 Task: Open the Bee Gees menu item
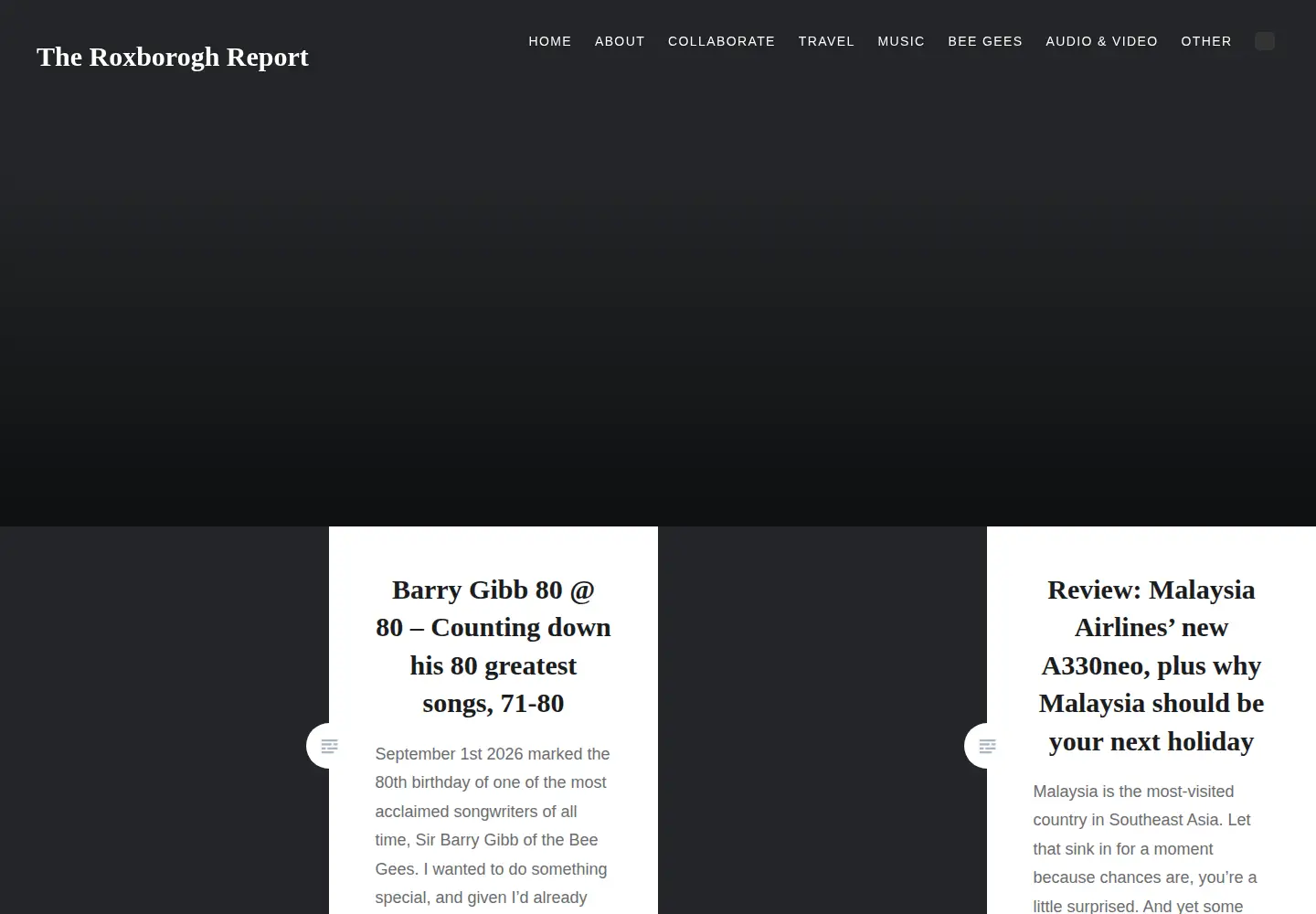(985, 41)
